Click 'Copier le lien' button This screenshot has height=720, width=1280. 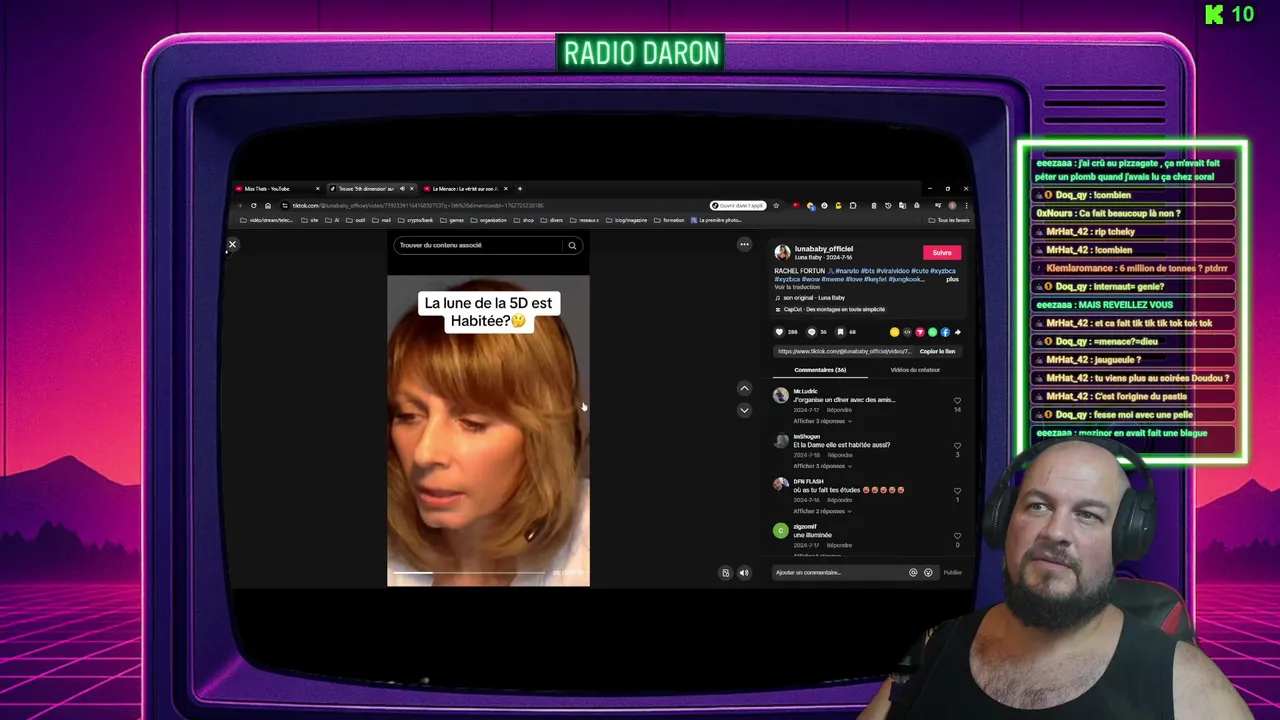click(x=937, y=351)
